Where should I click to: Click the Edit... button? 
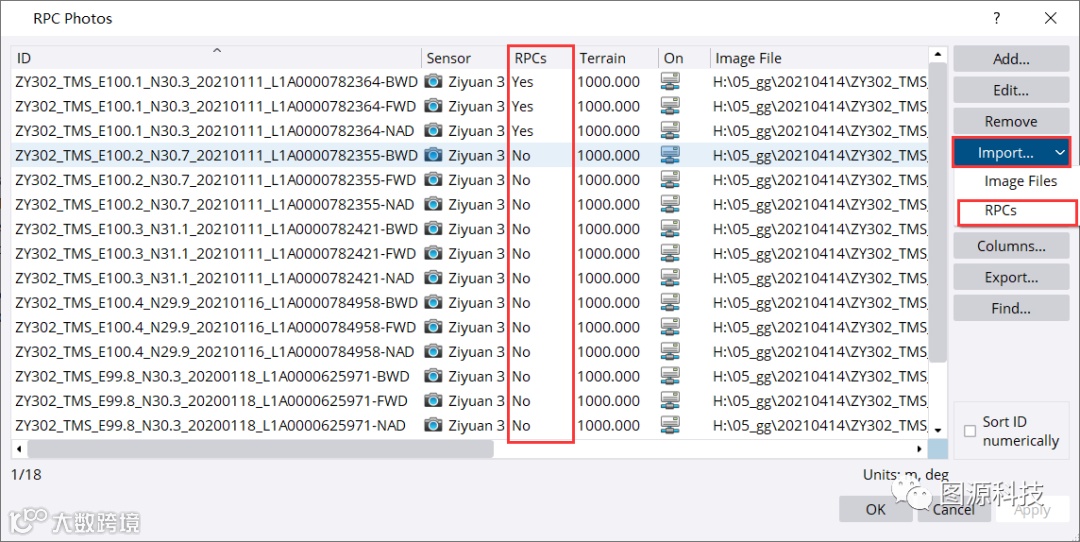tap(1011, 90)
